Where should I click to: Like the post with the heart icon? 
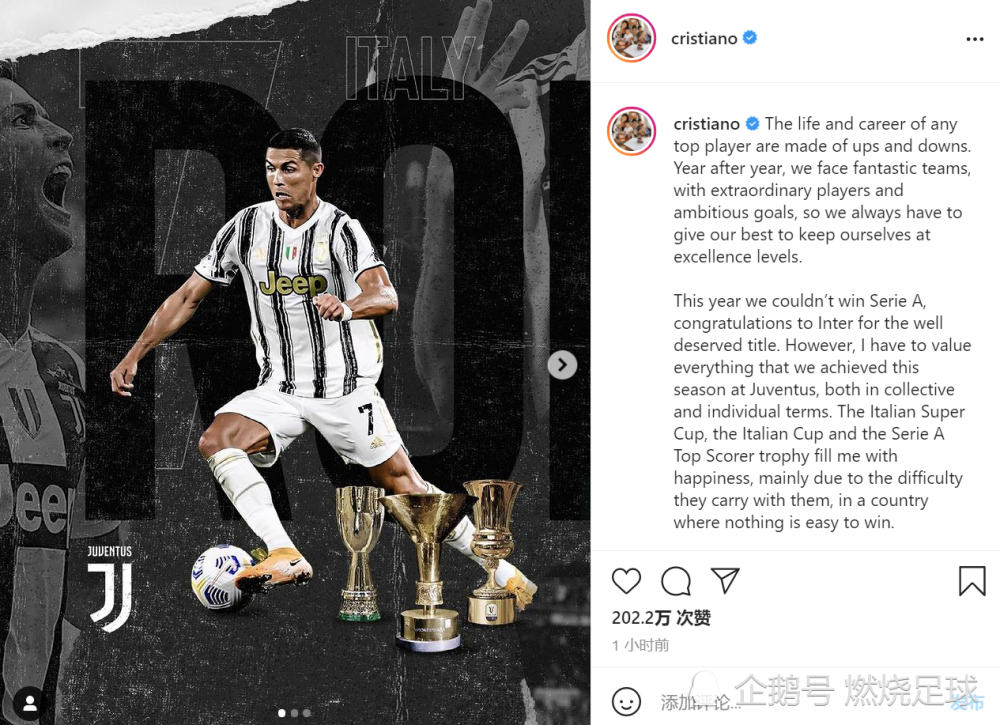click(x=626, y=581)
